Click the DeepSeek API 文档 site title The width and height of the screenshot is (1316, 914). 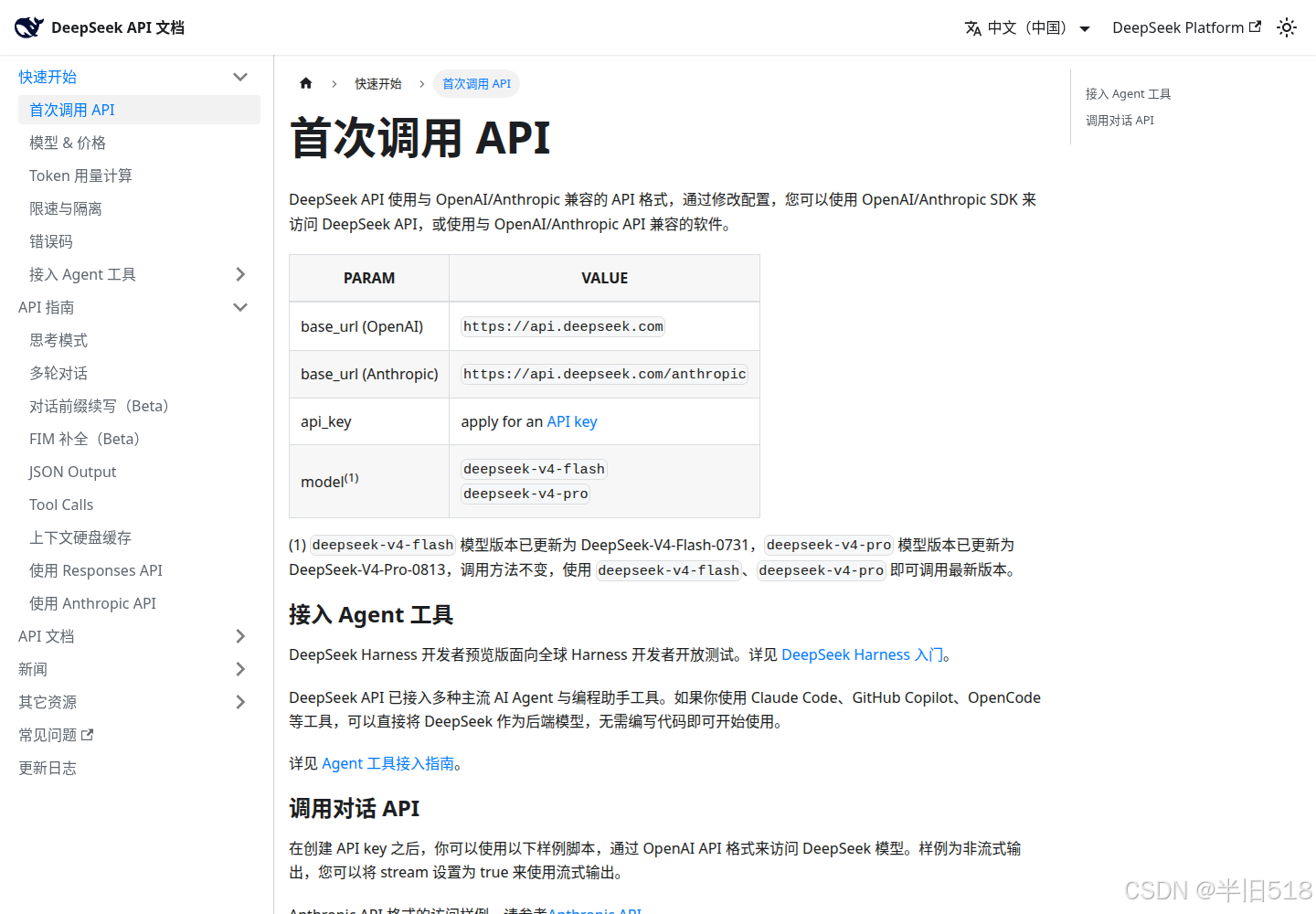[x=118, y=27]
